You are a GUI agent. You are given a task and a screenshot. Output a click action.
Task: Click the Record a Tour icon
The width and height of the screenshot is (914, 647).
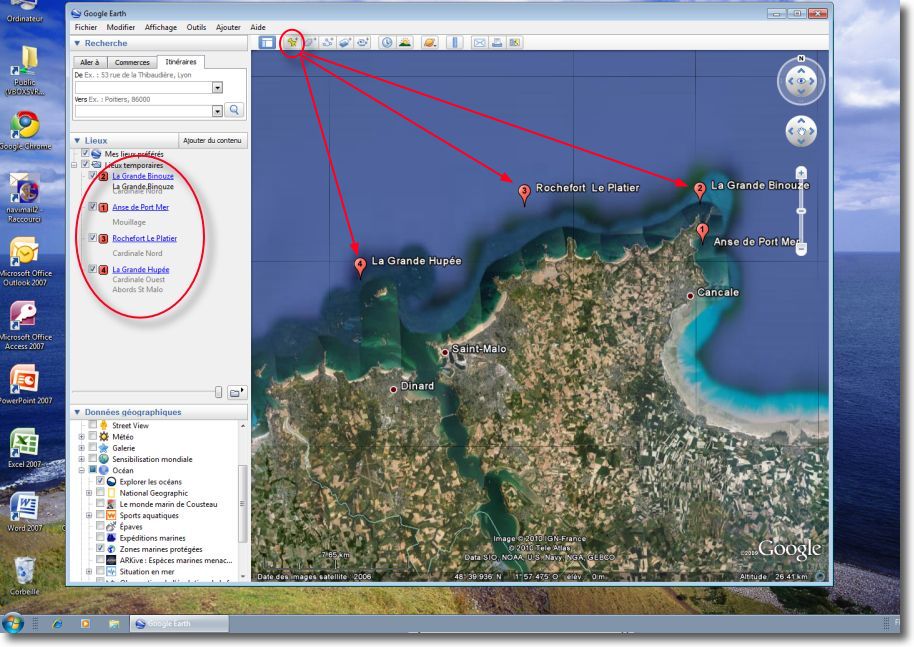coord(363,42)
